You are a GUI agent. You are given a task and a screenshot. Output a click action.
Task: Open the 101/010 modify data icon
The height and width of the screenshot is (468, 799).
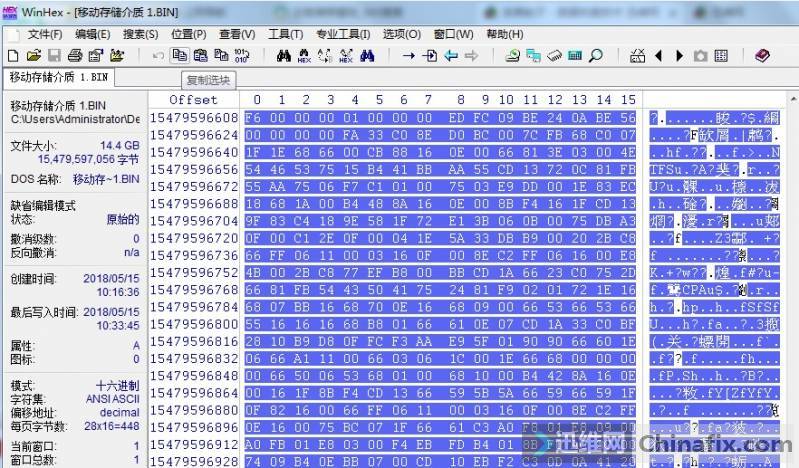(x=242, y=56)
